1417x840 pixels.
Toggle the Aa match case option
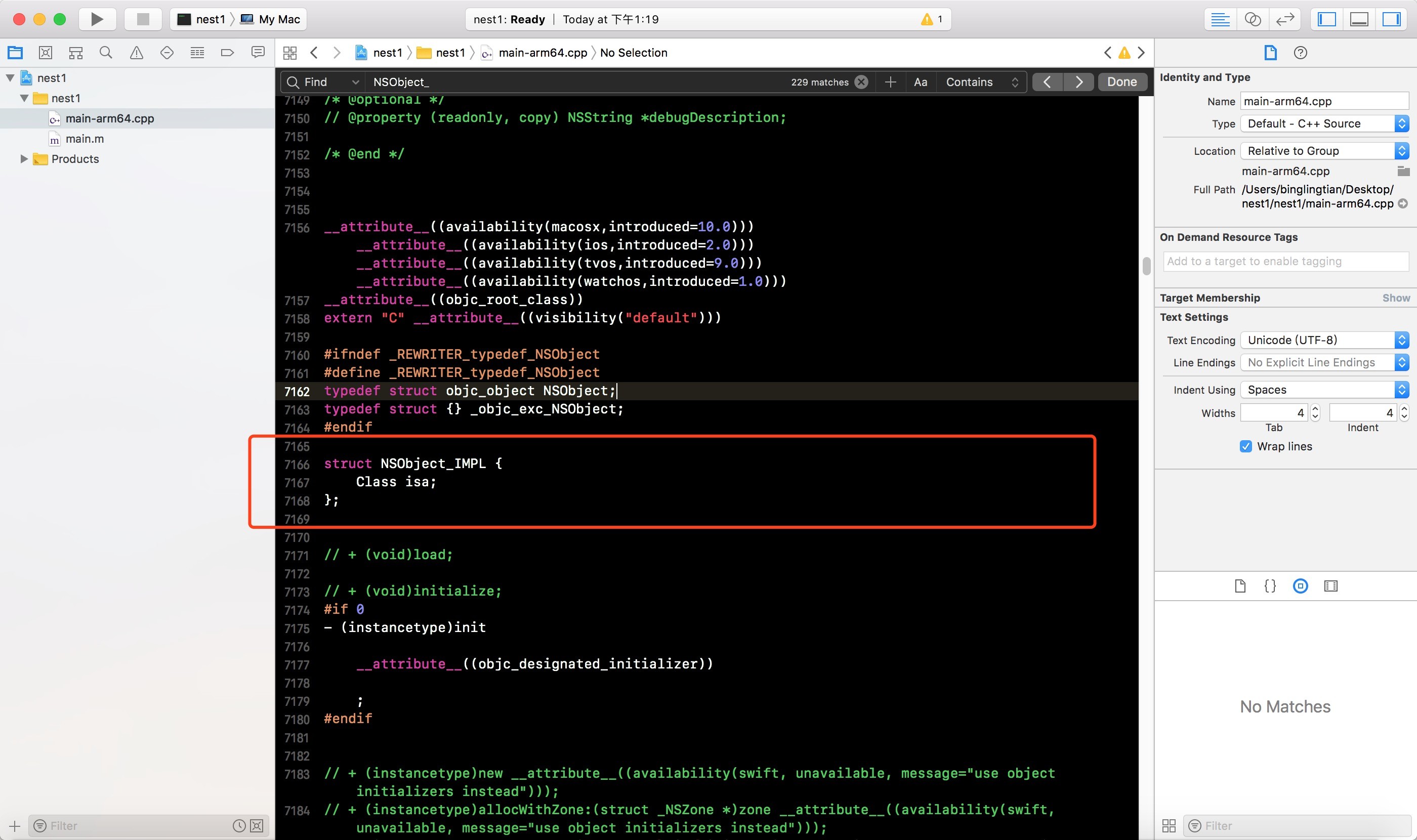[x=920, y=82]
